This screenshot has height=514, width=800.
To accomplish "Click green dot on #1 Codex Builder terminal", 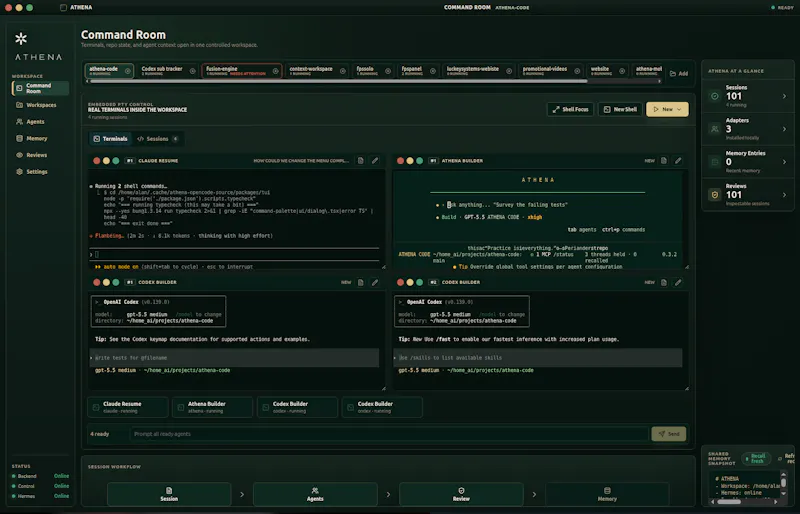I will tap(116, 282).
